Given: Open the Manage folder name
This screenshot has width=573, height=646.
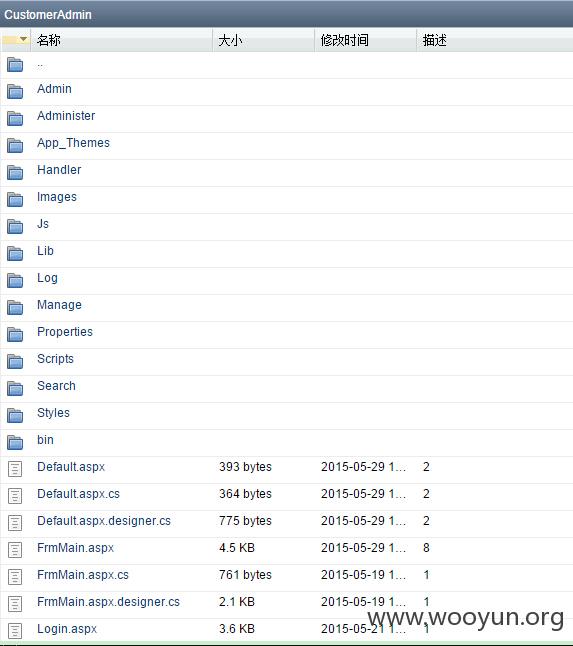Looking at the screenshot, I should (59, 305).
